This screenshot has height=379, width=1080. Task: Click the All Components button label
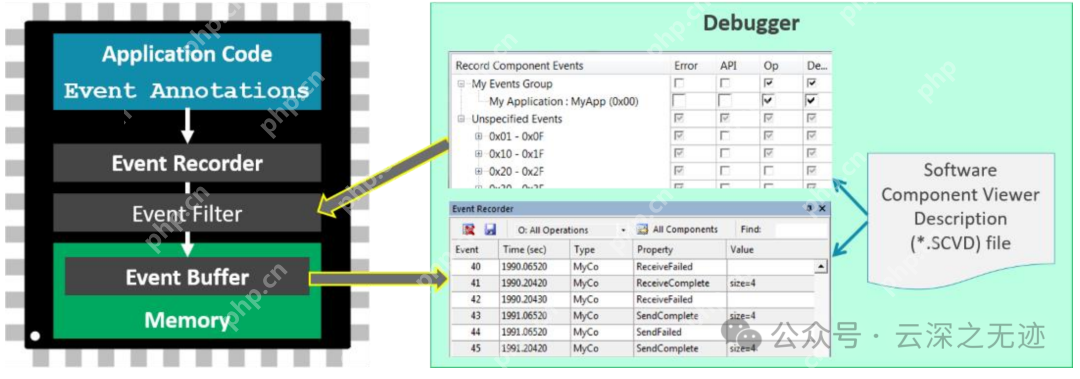click(685, 230)
